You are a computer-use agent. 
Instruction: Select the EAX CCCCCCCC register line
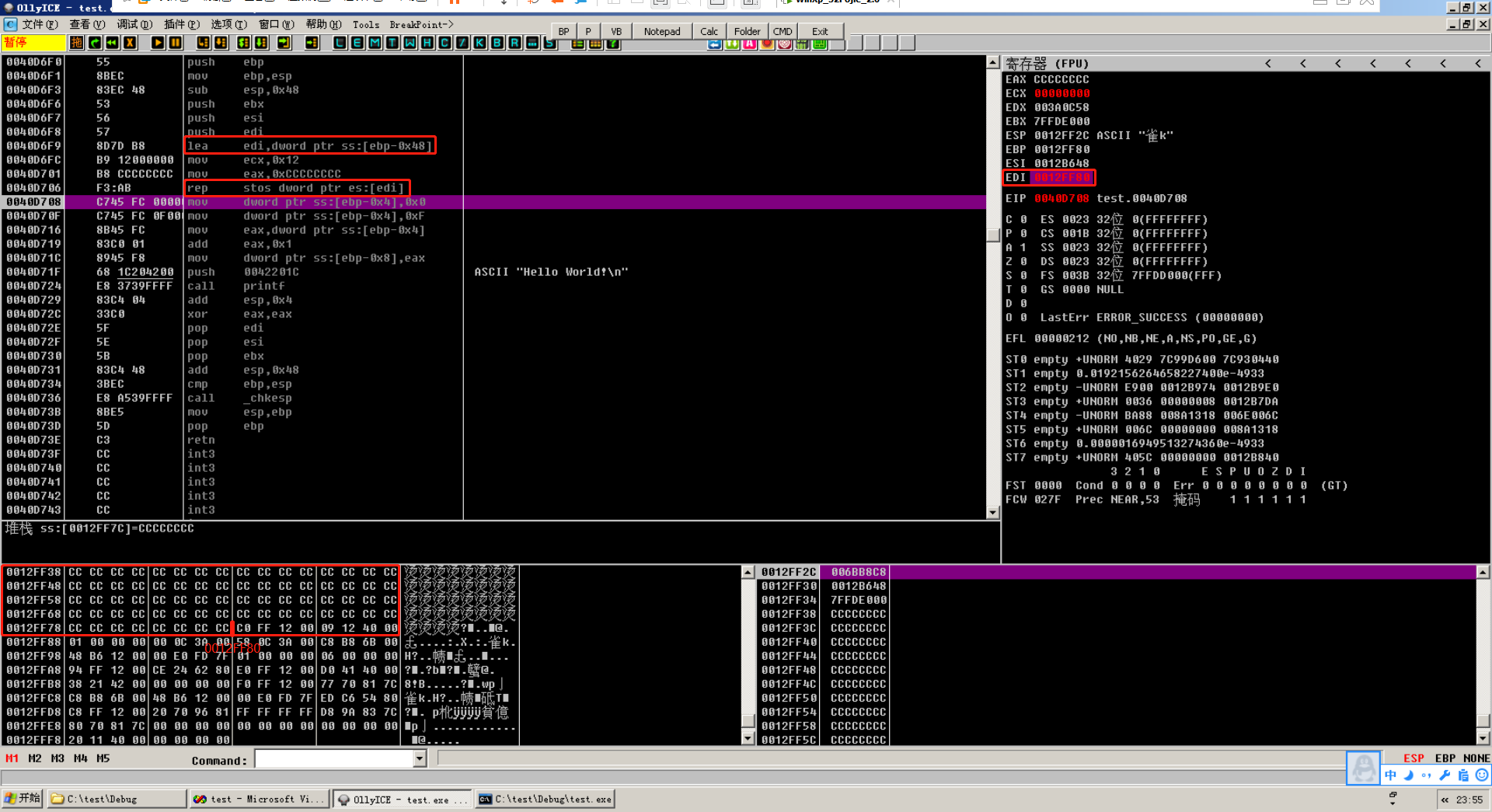pos(1047,79)
